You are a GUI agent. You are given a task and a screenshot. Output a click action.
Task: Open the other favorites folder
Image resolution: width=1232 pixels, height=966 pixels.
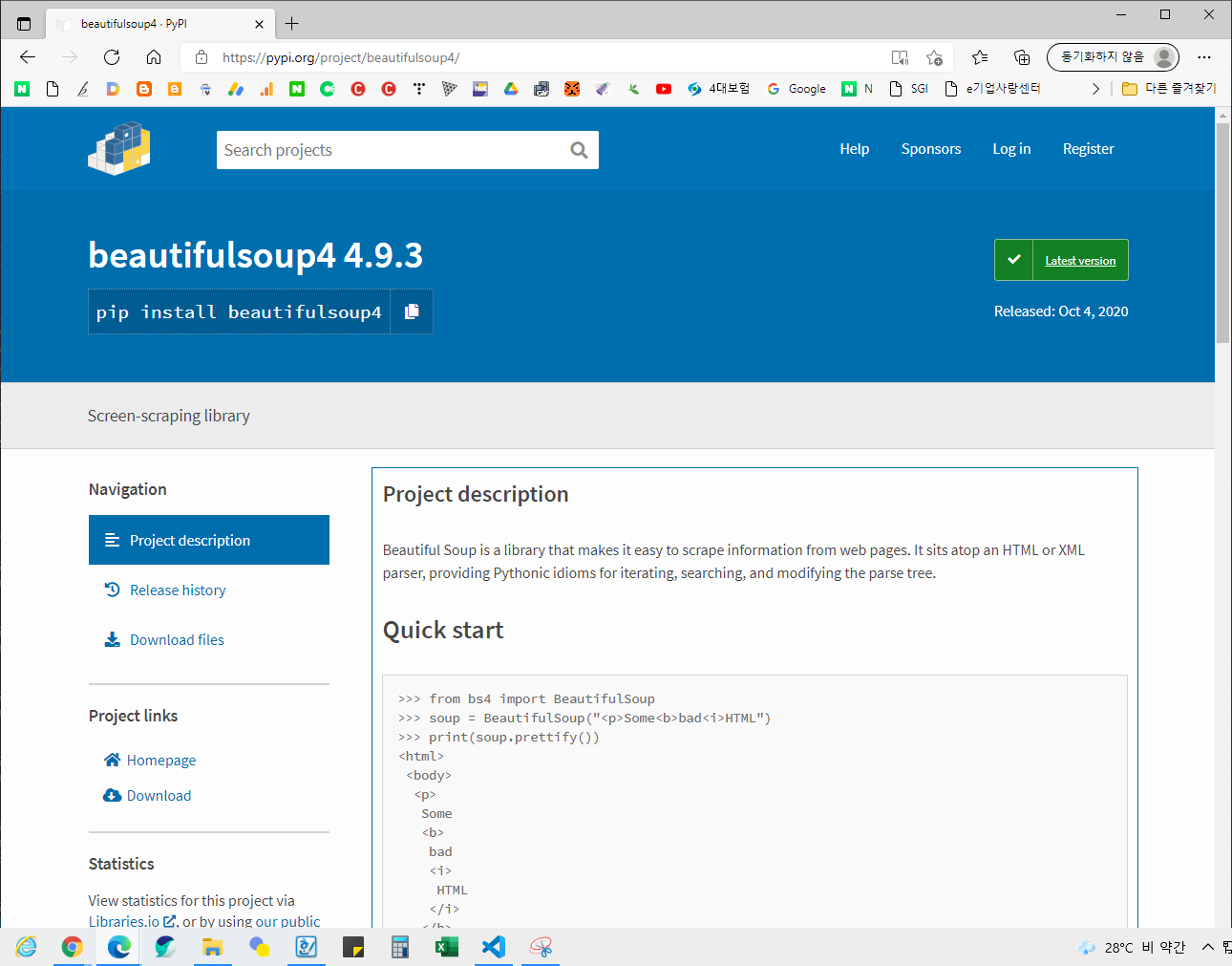(x=1169, y=89)
